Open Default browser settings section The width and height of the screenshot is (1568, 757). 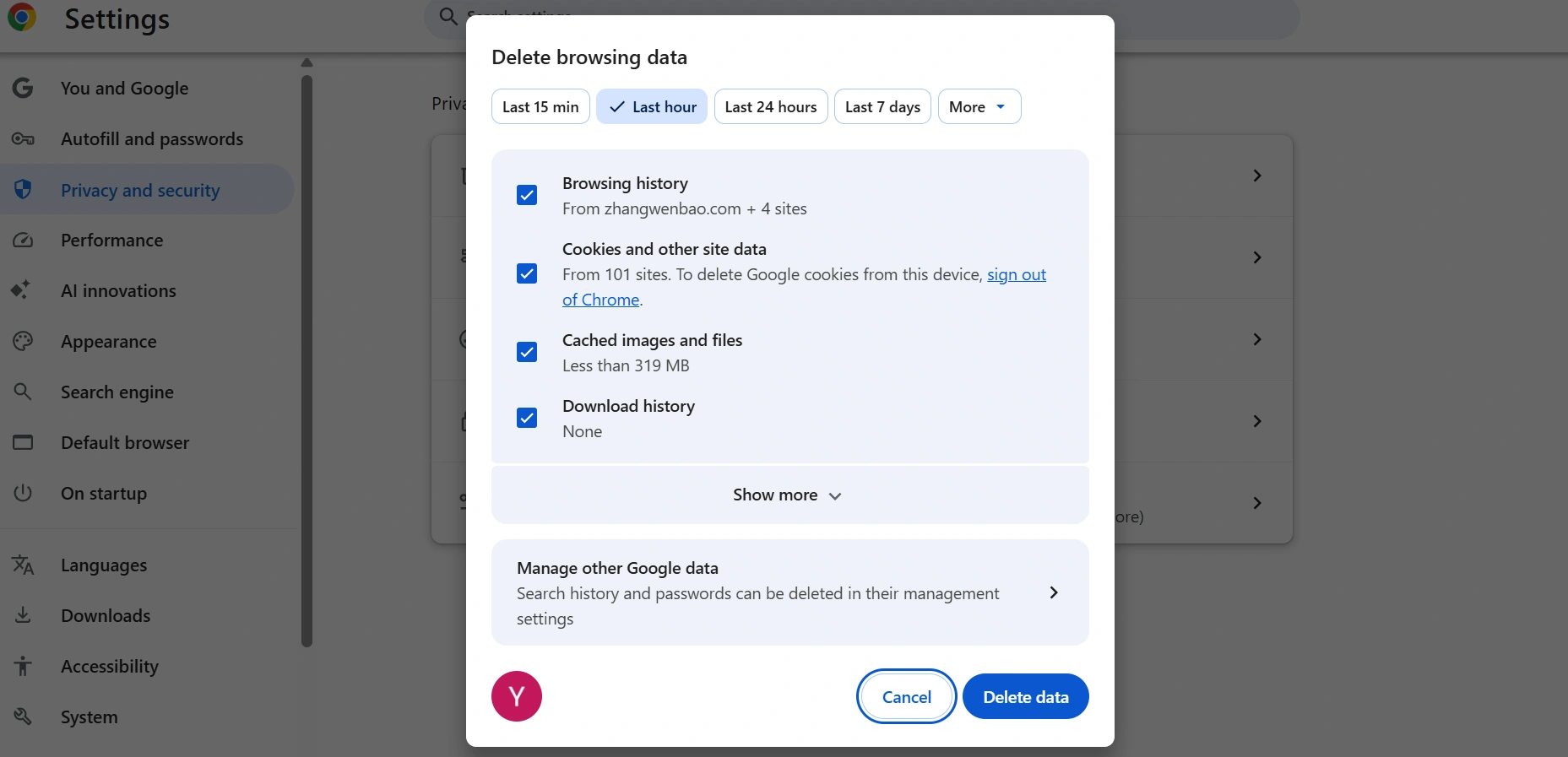[x=147, y=442]
